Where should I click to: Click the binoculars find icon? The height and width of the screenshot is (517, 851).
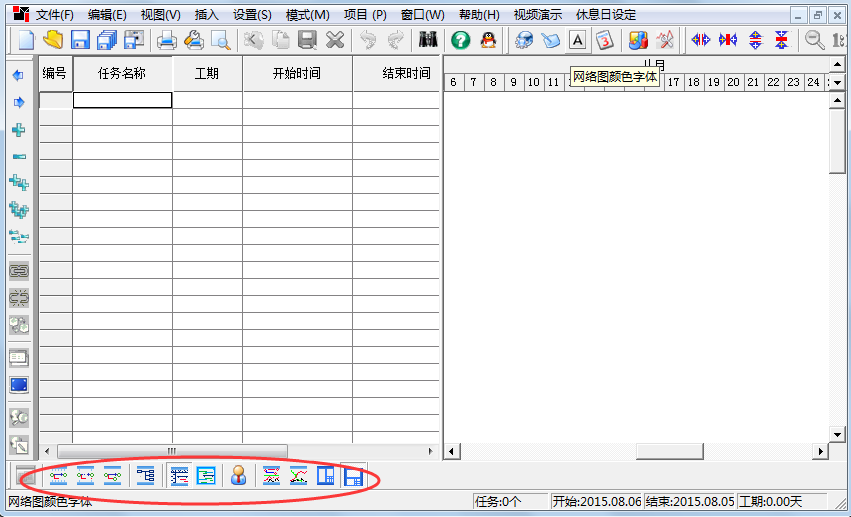tap(429, 40)
